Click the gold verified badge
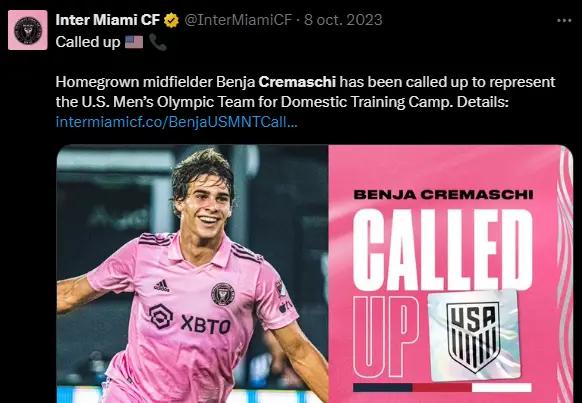Screen dimensions: 582x403 click(x=171, y=20)
